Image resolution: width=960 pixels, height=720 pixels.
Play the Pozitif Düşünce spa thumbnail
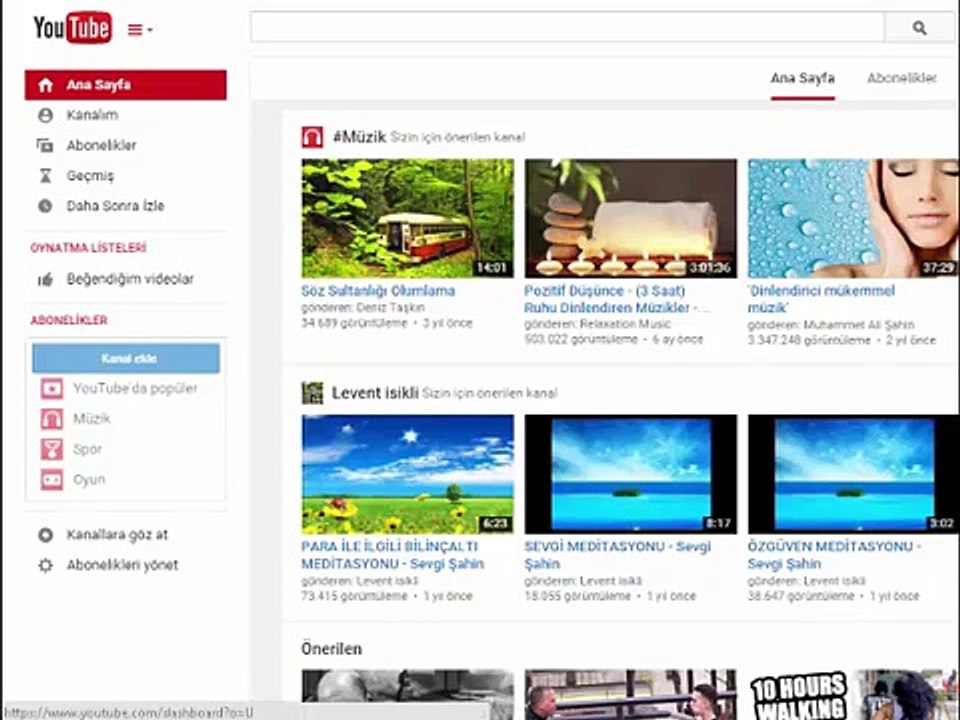[631, 218]
